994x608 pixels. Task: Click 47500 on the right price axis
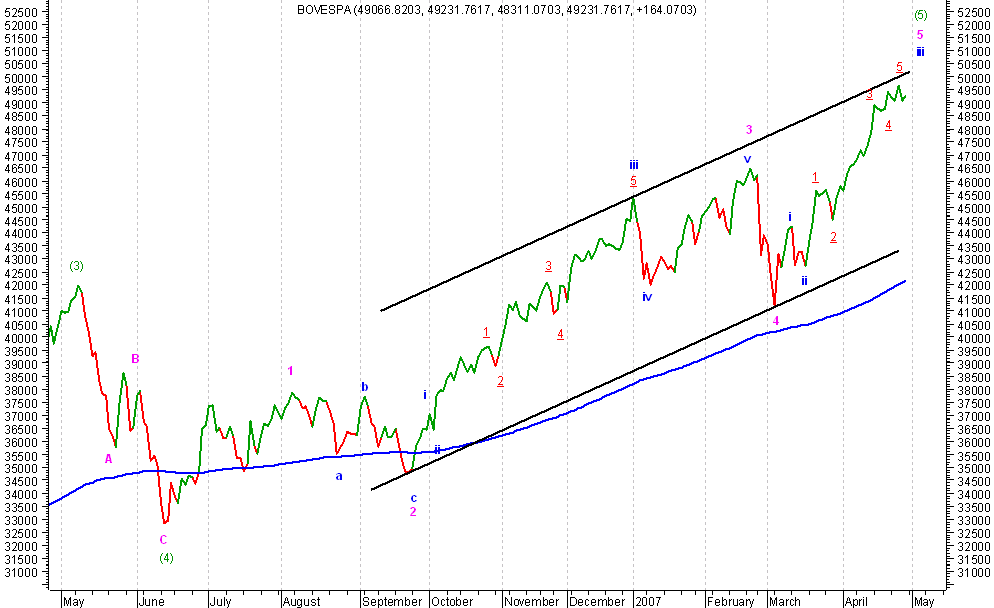click(974, 143)
